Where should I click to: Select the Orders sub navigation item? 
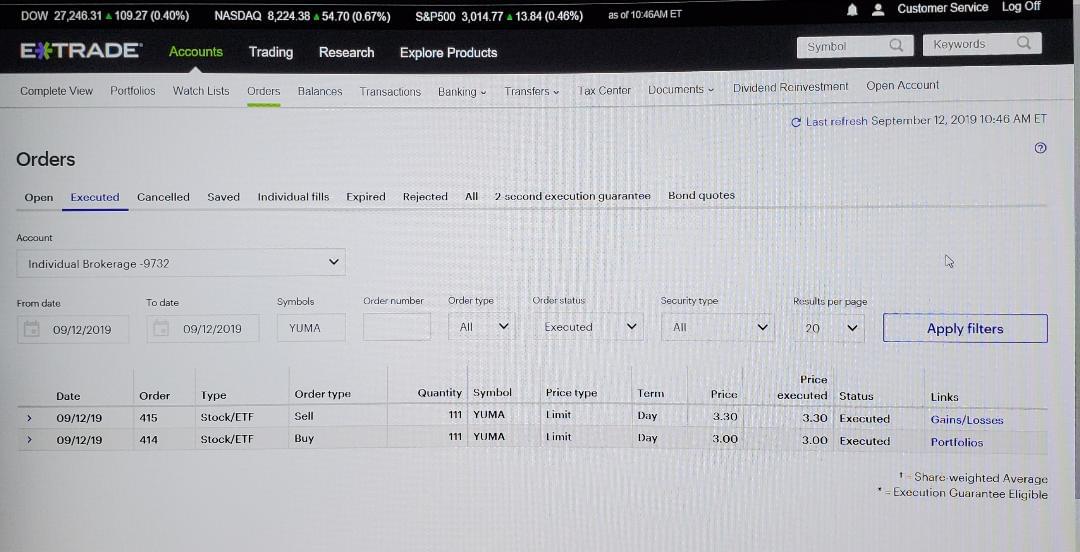(x=264, y=91)
